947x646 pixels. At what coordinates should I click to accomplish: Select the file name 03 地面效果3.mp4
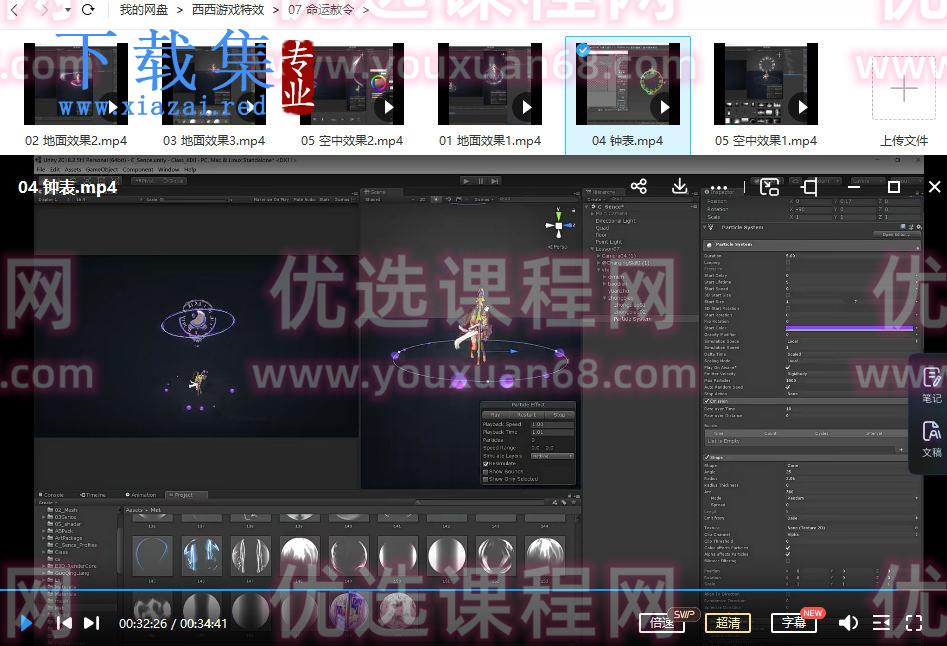[214, 141]
